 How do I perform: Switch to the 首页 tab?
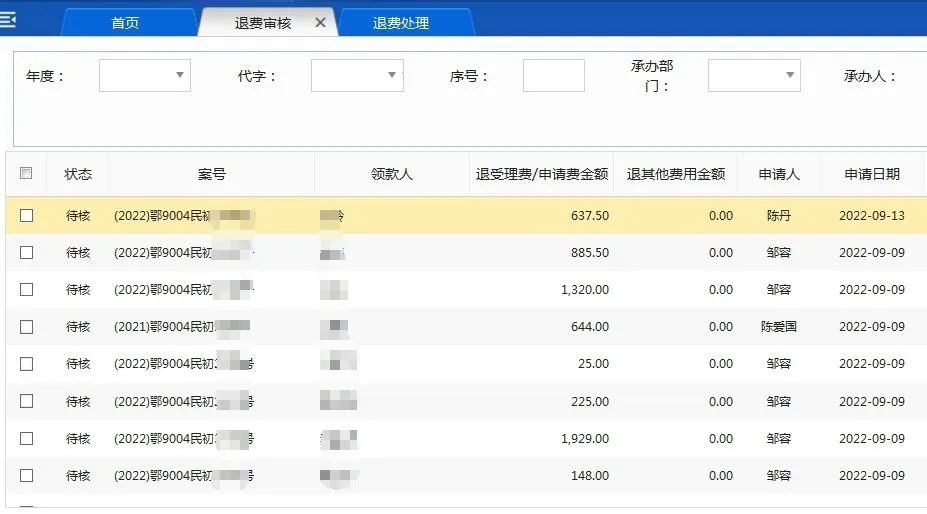click(x=125, y=23)
